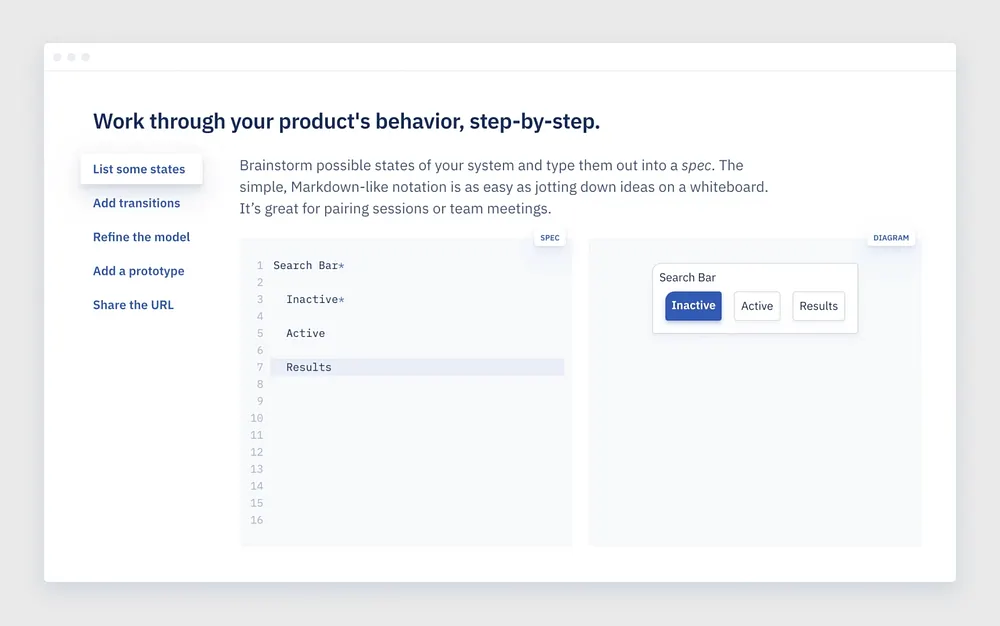Click the Active line in the spec editor
This screenshot has height=626, width=1000.
[x=305, y=333]
